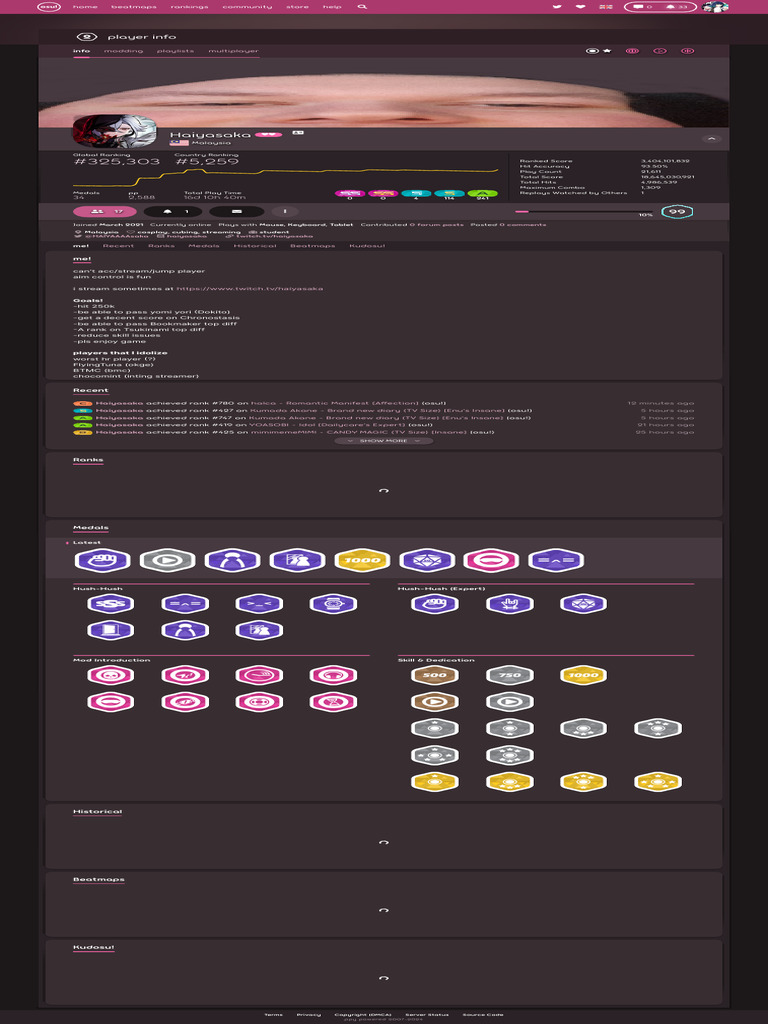The image size is (768, 1024).
Task: Open the language flag selector
Action: click(606, 7)
